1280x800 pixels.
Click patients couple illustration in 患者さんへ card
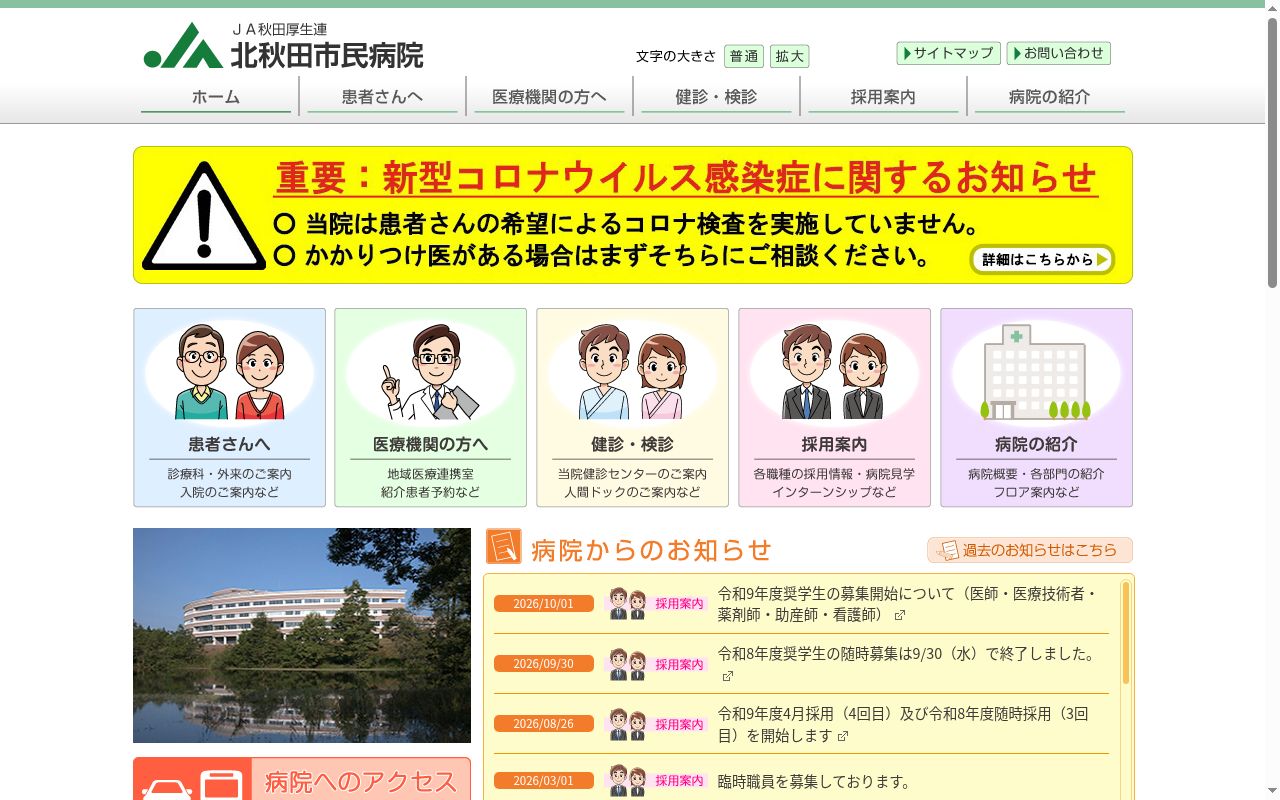tap(230, 372)
